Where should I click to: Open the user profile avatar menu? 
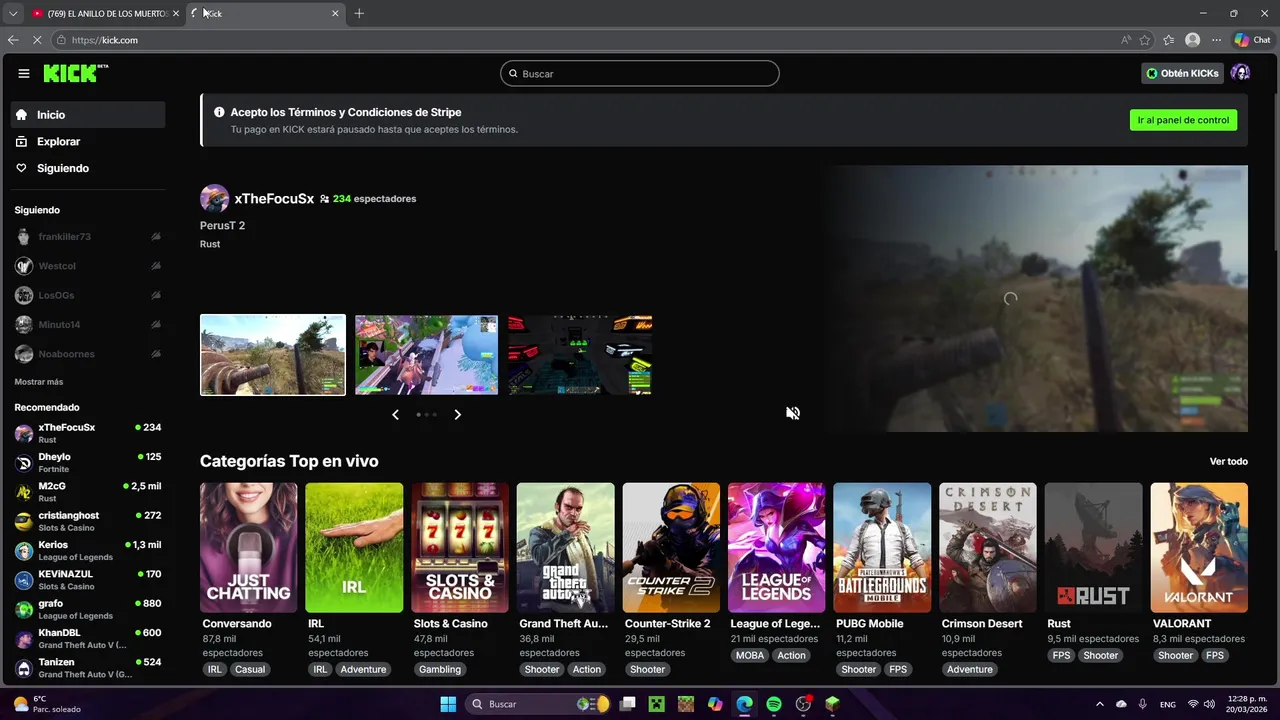click(1240, 73)
